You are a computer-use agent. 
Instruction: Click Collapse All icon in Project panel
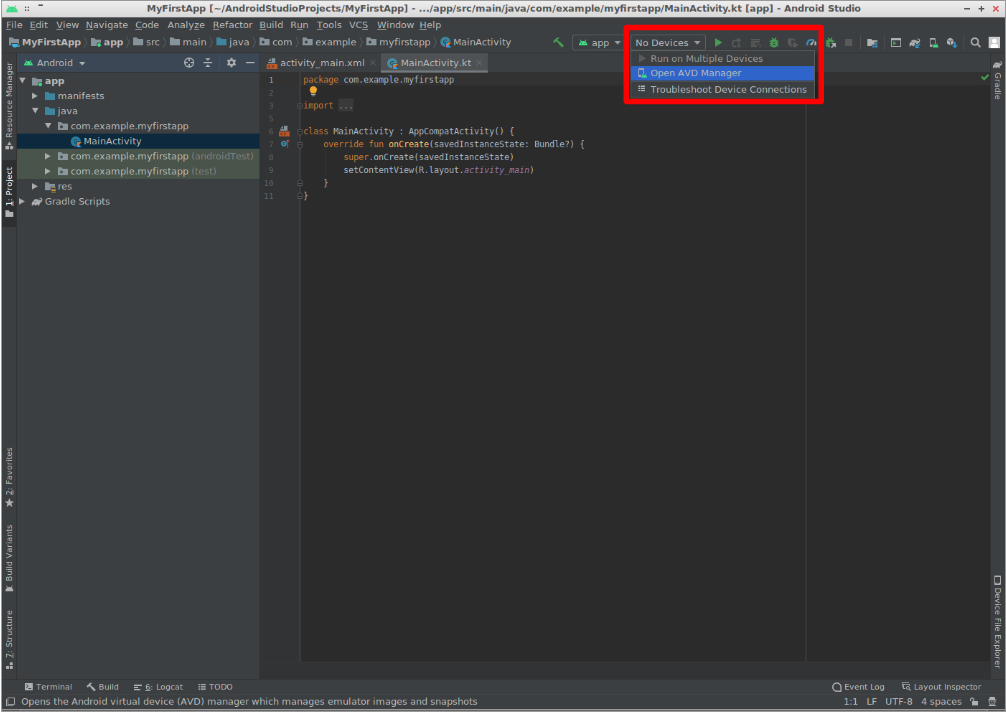click(207, 63)
